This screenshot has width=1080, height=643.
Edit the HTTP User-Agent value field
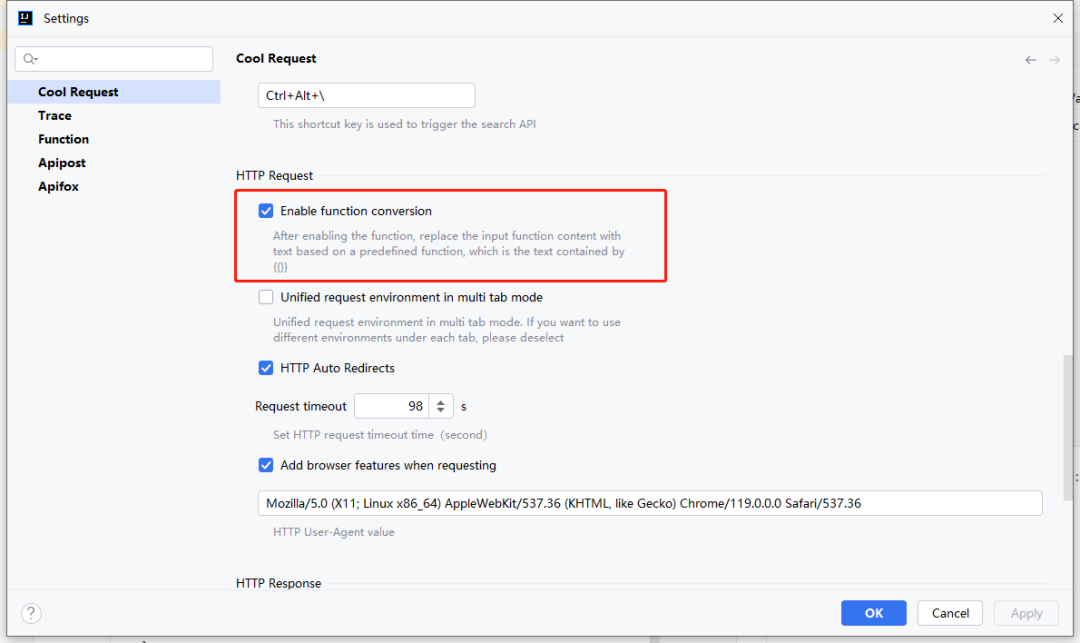pos(650,503)
